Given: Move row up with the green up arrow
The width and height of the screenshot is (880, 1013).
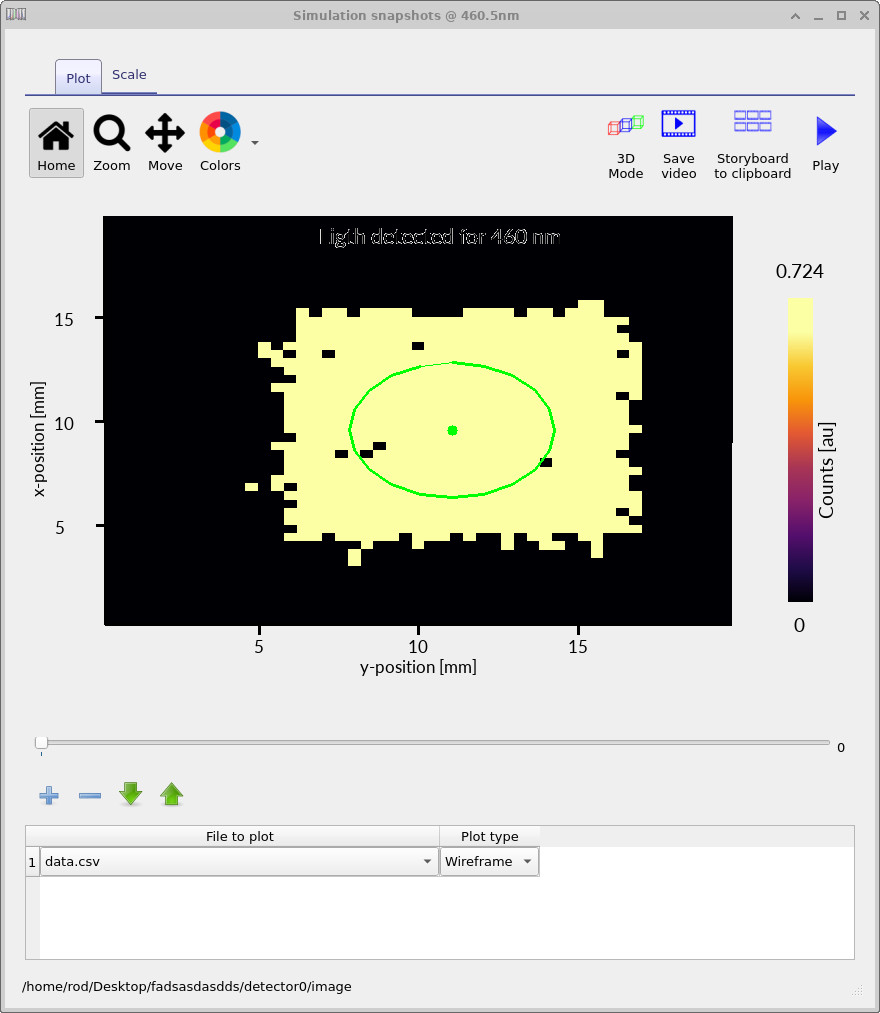Looking at the screenshot, I should coord(171,794).
